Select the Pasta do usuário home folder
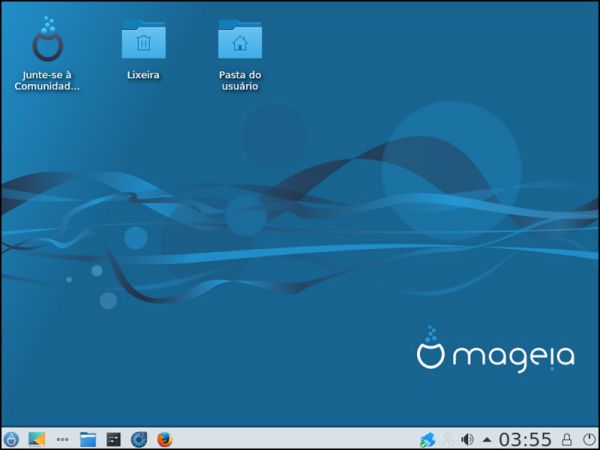 pyautogui.click(x=240, y=39)
